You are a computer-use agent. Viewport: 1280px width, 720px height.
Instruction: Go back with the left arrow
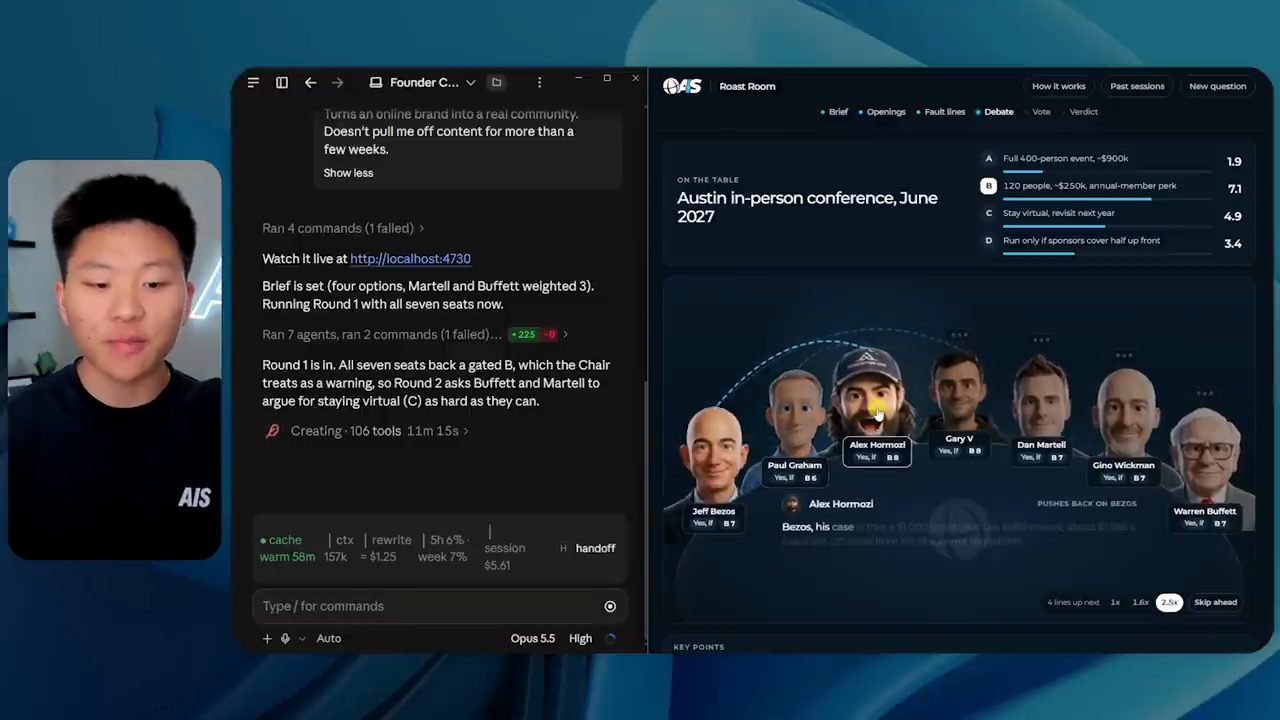pyautogui.click(x=310, y=83)
